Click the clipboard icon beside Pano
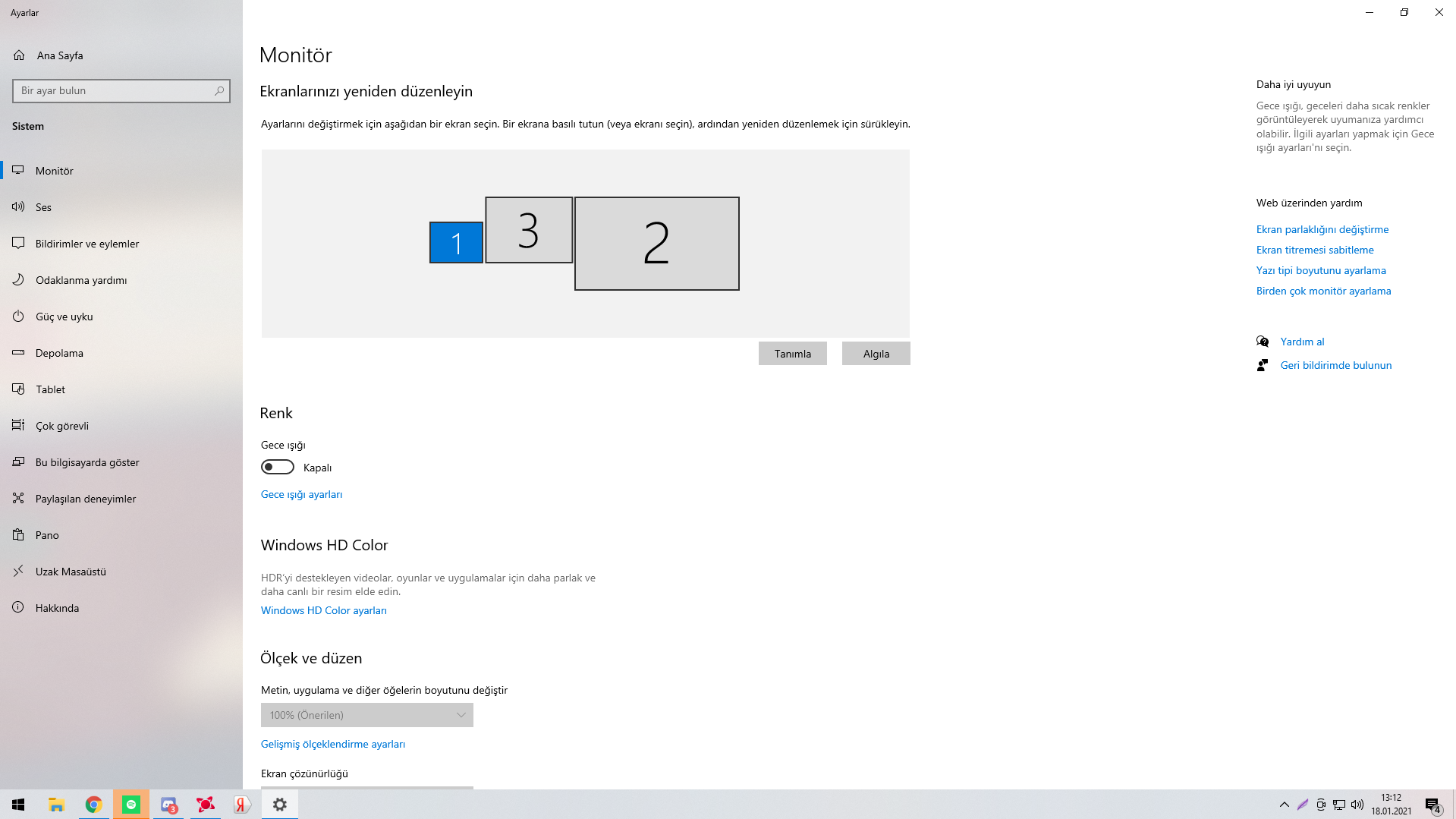The image size is (1456, 819). tap(18, 534)
